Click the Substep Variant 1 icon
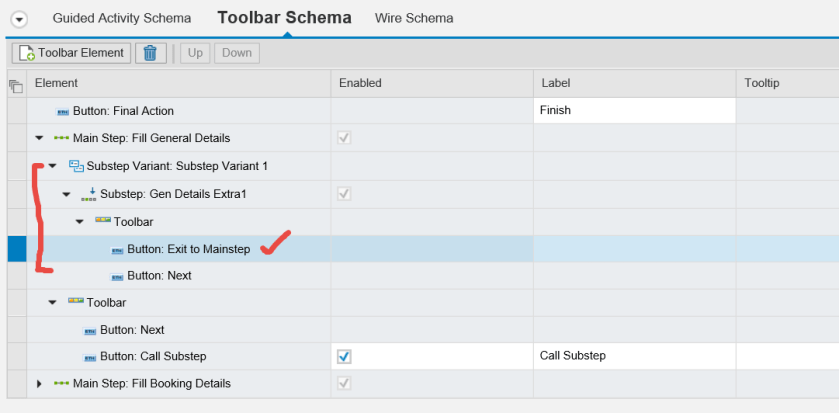 [76, 166]
